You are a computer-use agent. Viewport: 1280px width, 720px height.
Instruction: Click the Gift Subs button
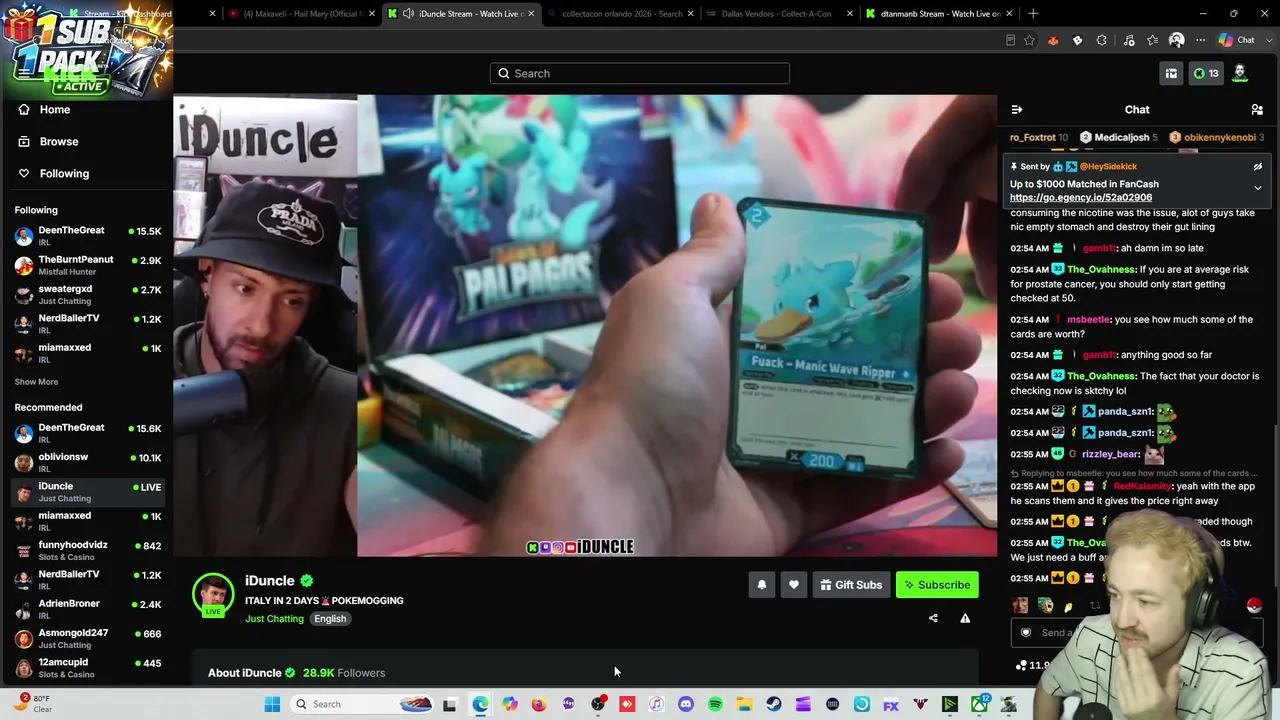pos(851,585)
